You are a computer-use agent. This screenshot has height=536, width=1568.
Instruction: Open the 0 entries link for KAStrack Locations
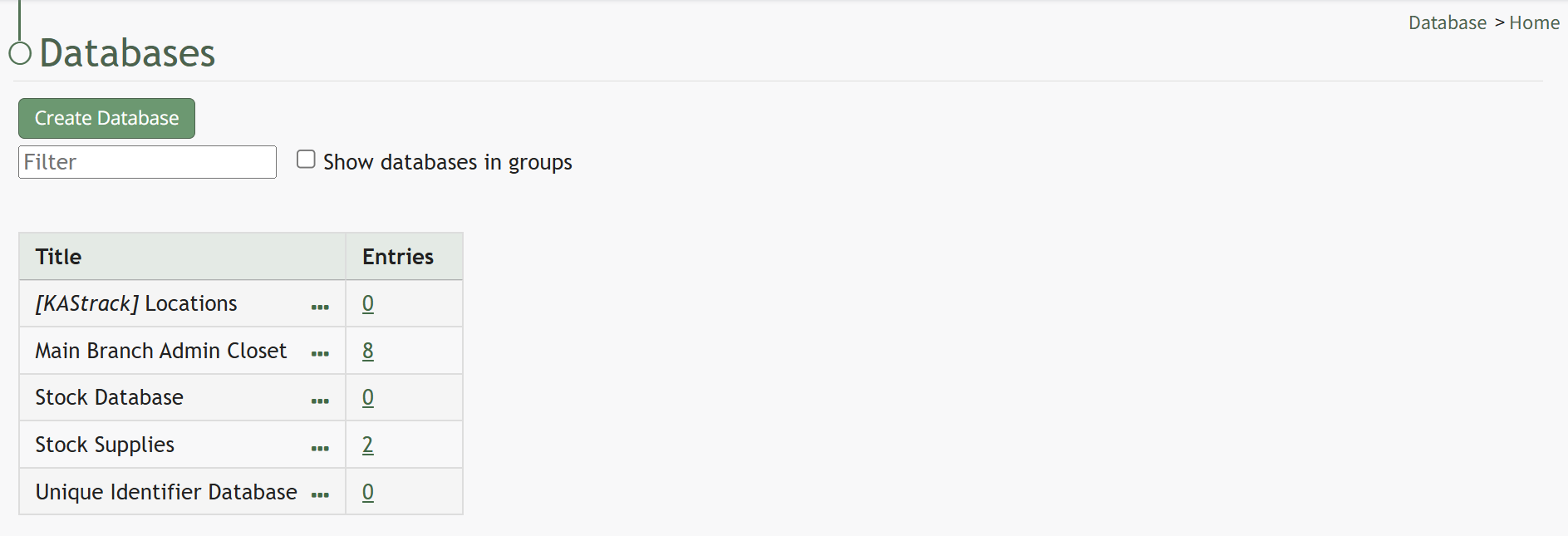pyautogui.click(x=368, y=303)
